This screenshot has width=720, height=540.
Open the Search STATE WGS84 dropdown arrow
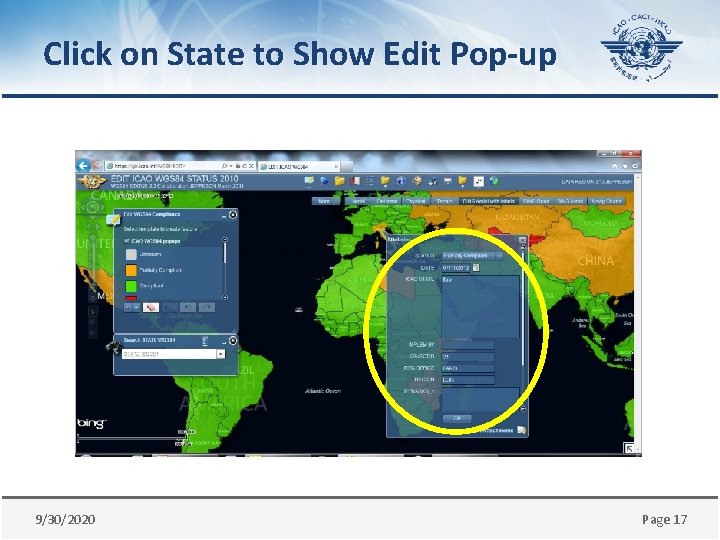221,354
